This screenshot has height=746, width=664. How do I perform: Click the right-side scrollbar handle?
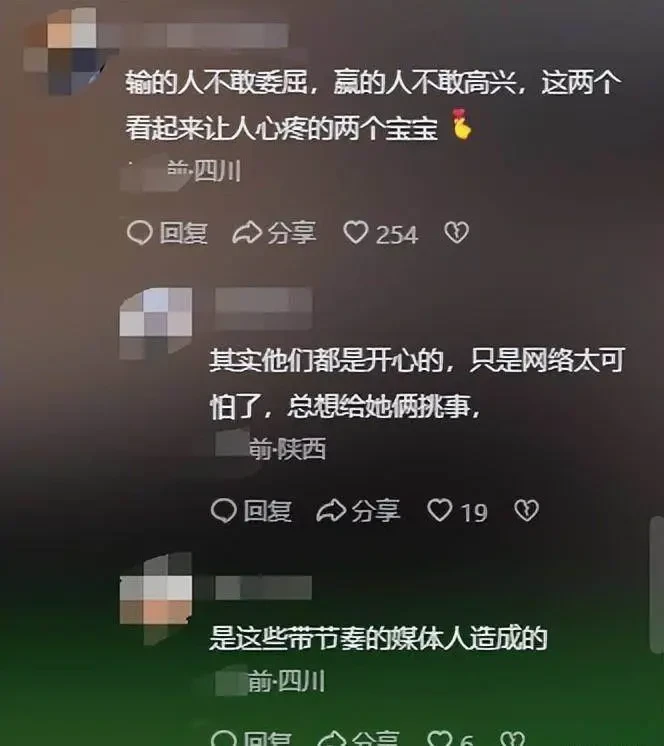click(x=656, y=585)
